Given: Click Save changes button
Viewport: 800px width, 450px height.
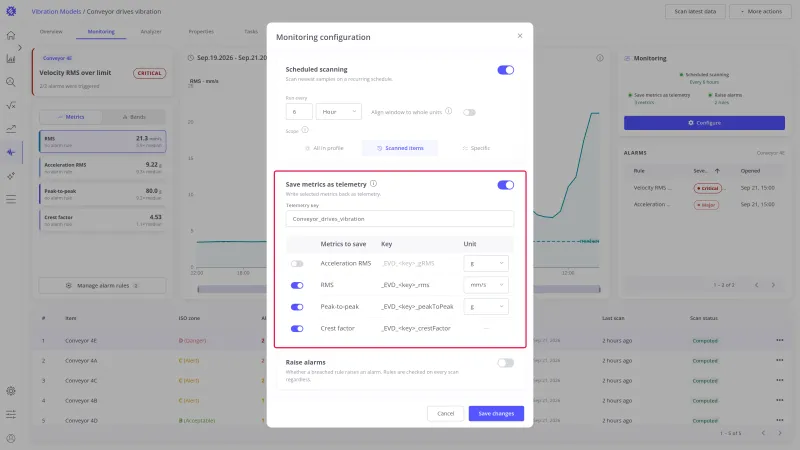Looking at the screenshot, I should click(x=496, y=414).
